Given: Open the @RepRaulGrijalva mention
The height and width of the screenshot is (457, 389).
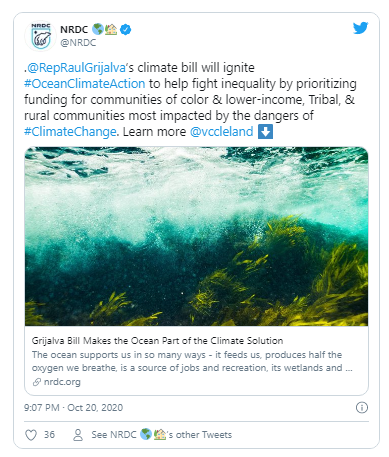Looking at the screenshot, I should point(76,68).
